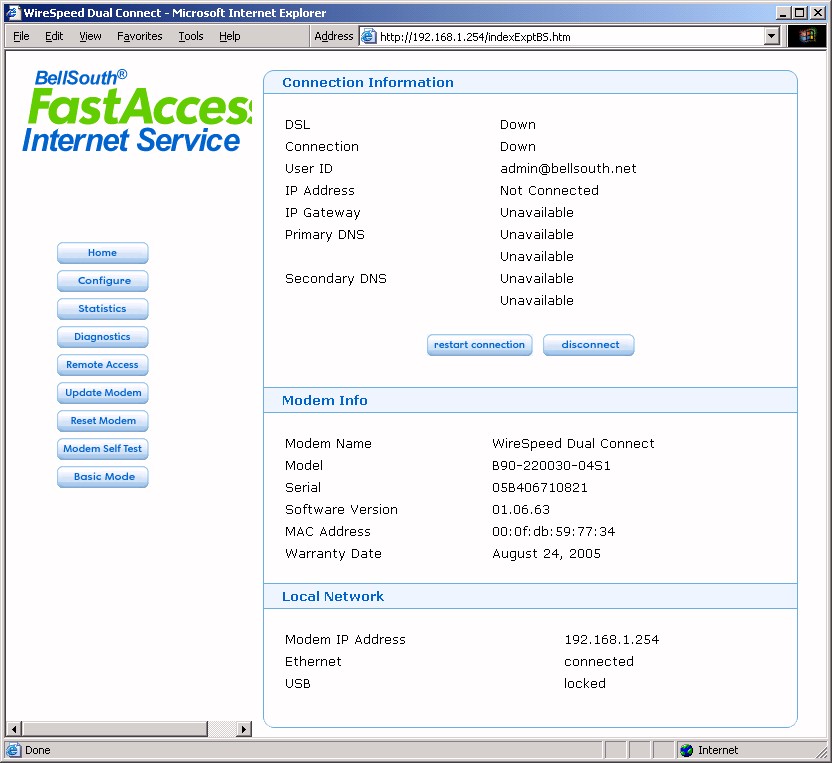Click the IP Address value Not Connected

pos(549,190)
